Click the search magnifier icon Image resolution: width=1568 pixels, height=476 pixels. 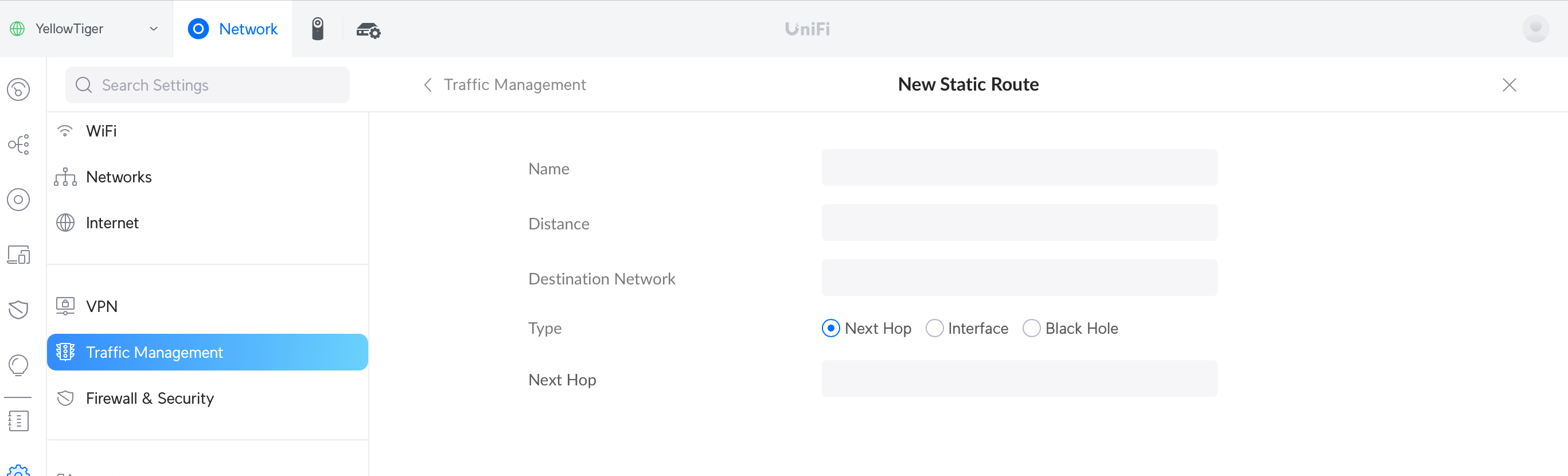(83, 85)
